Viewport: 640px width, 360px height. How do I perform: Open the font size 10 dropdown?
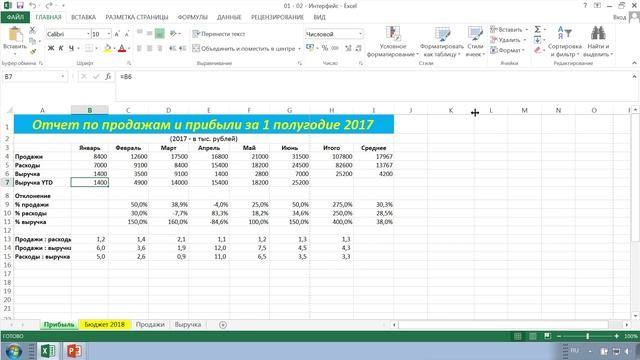109,34
